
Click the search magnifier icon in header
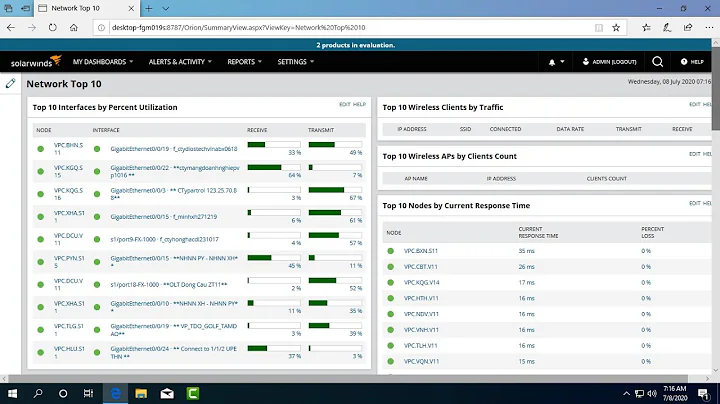click(x=658, y=62)
